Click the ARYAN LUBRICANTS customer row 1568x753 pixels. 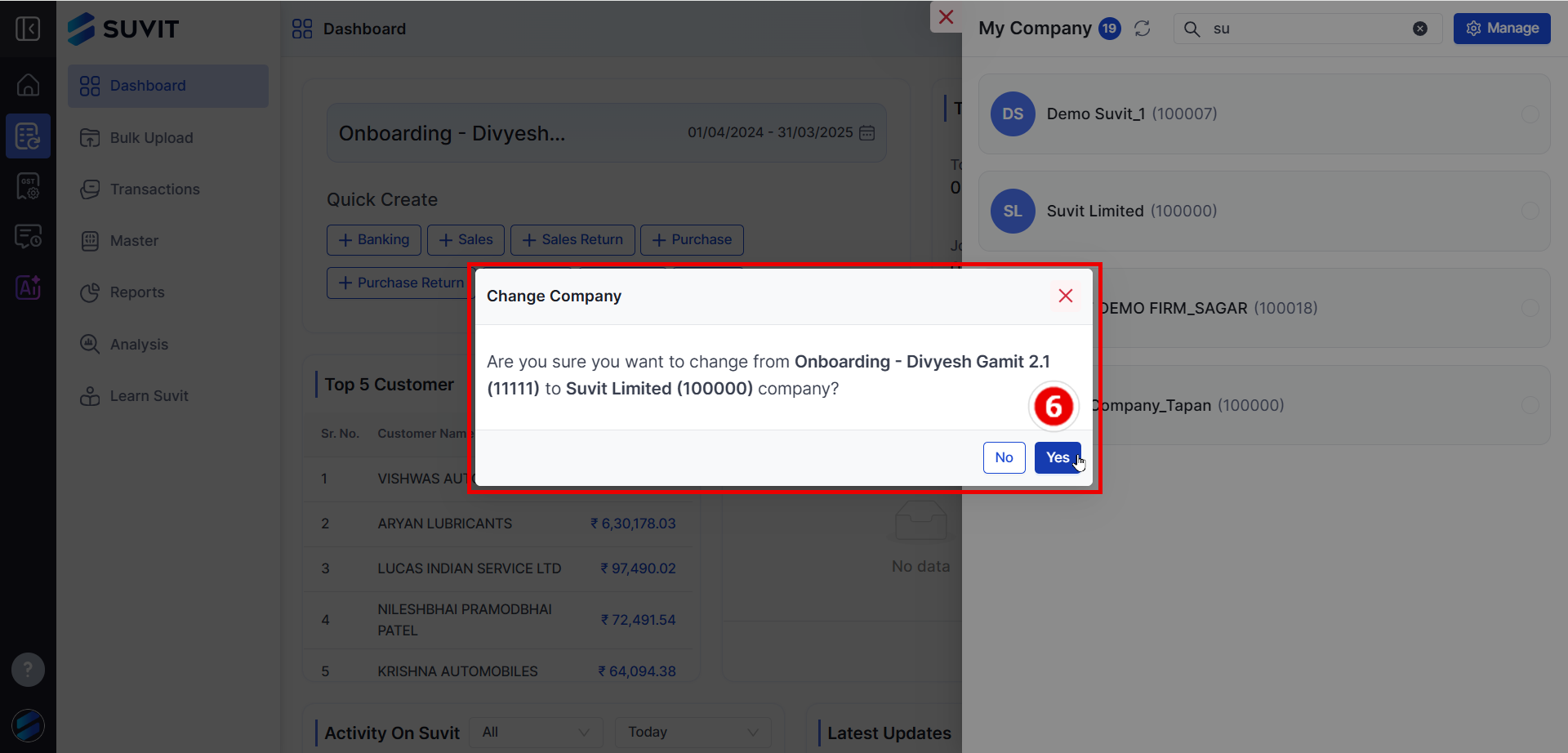point(498,524)
